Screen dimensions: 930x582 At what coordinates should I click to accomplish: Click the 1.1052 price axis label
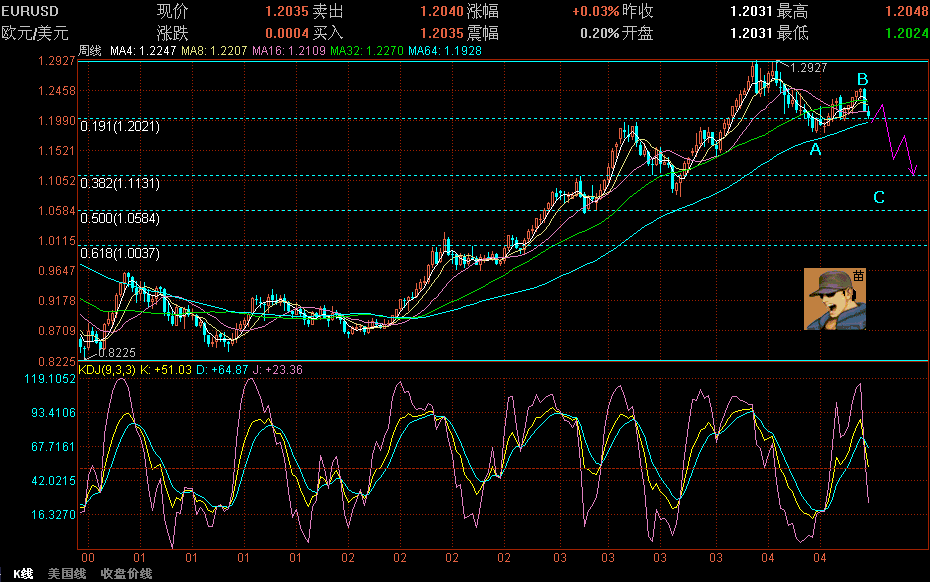[57, 180]
